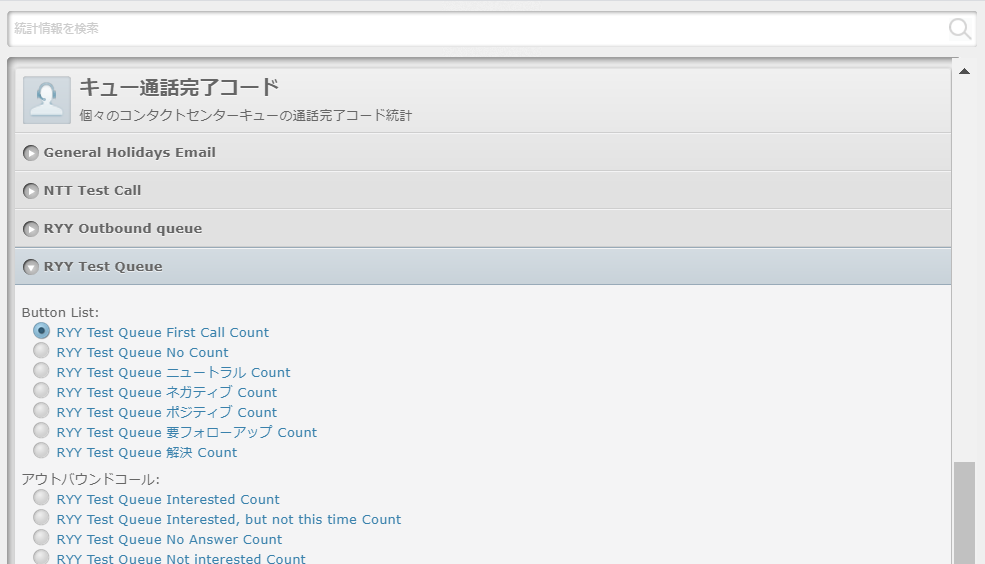This screenshot has height=564, width=985.
Task: Open Interested, but not this time Count link
Action: coord(229,519)
